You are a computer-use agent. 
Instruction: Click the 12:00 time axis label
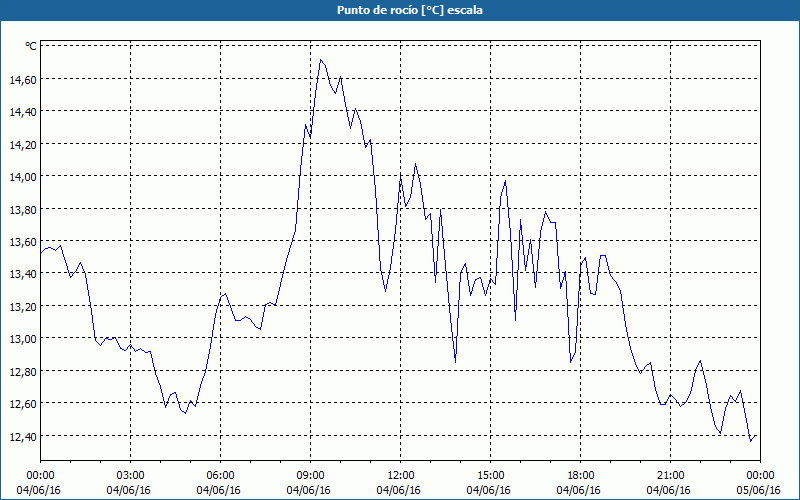(x=401, y=476)
